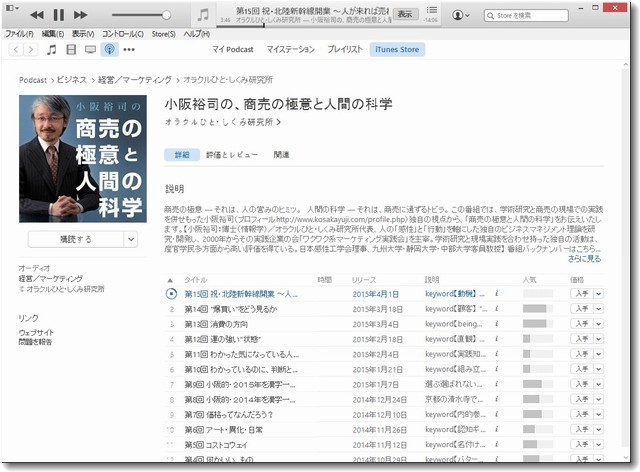Click 入手 button for 第13回 episode

pyautogui.click(x=582, y=324)
